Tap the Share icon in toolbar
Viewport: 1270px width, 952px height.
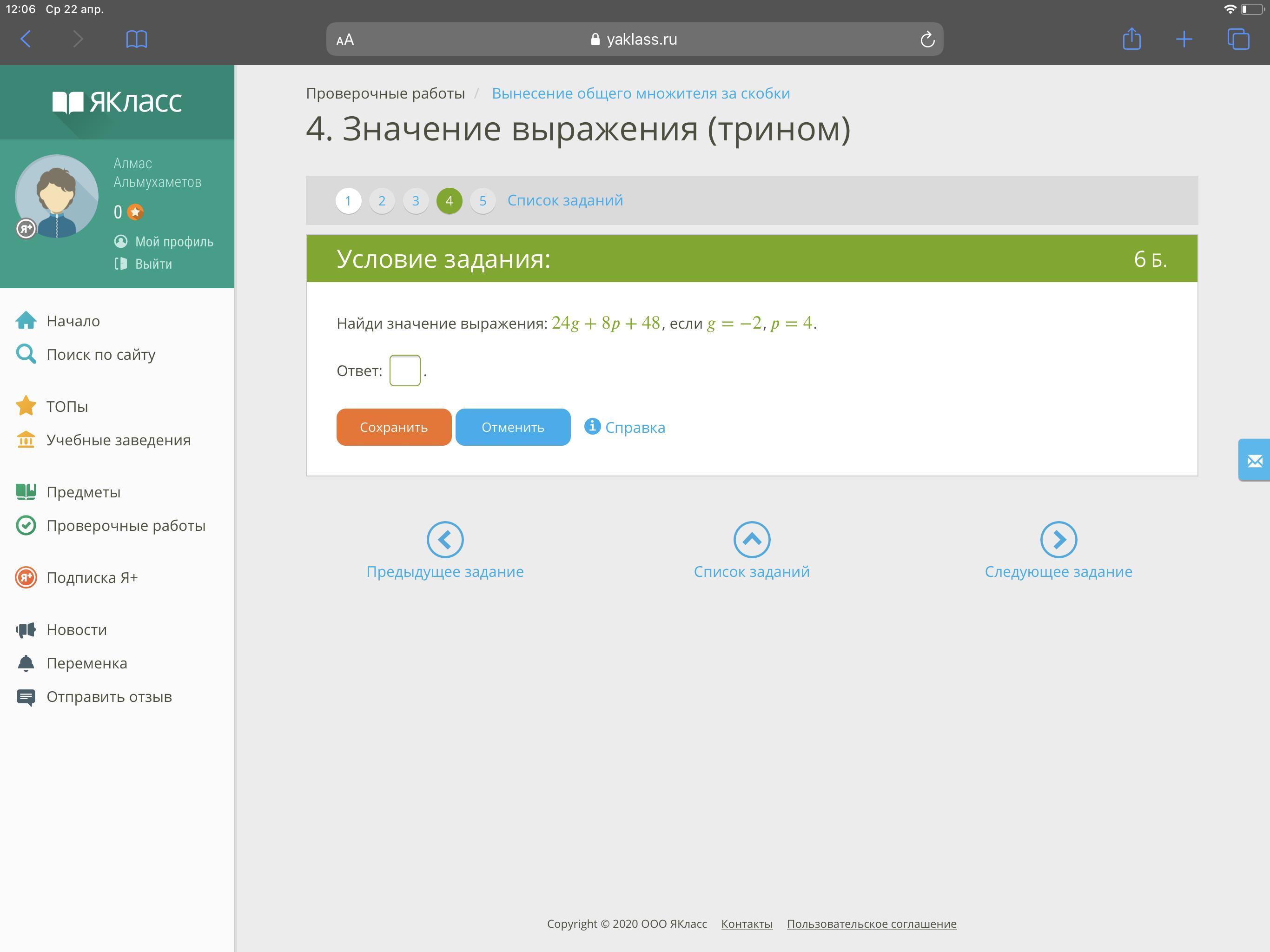pyautogui.click(x=1131, y=39)
